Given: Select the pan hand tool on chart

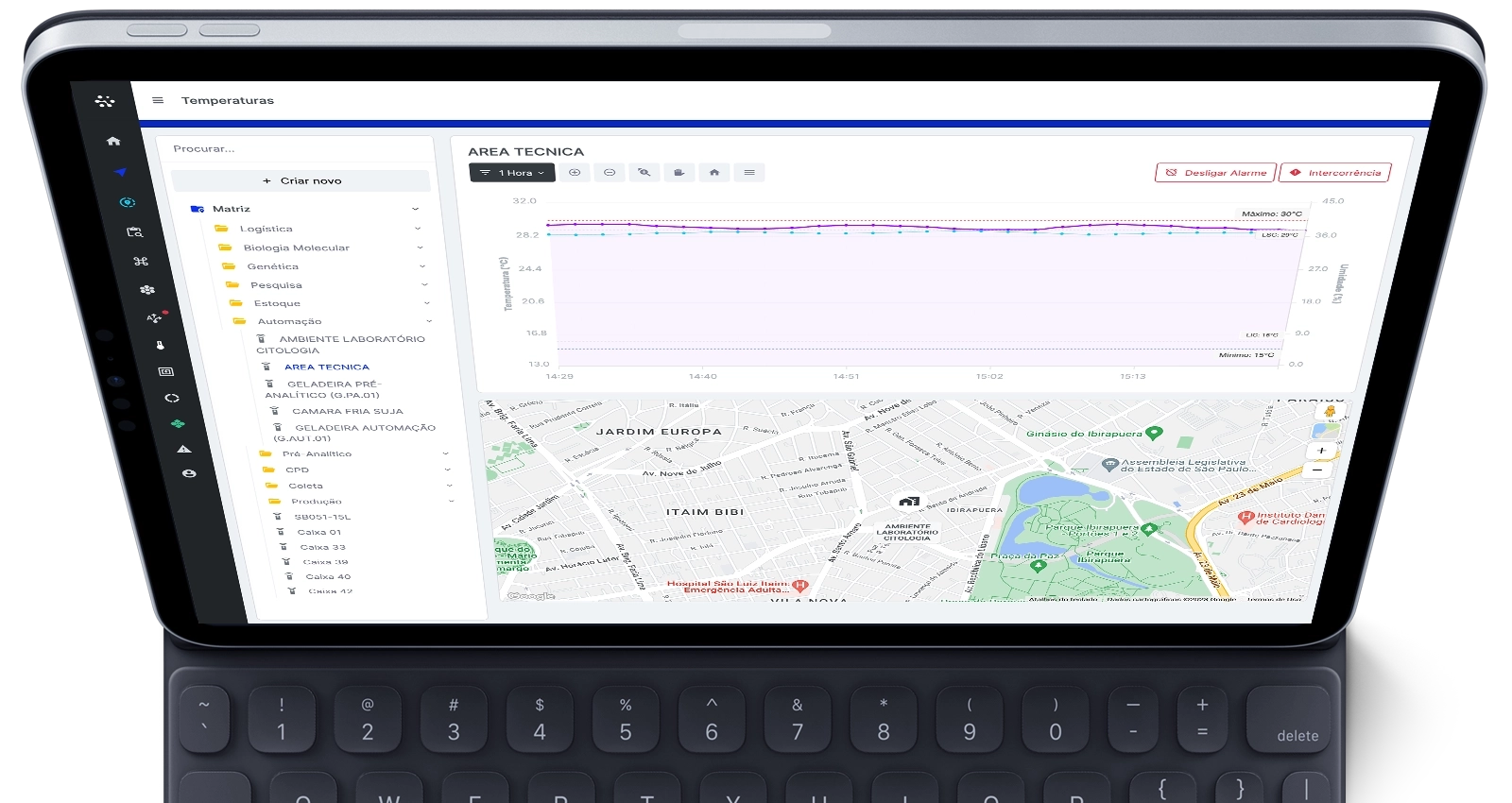Looking at the screenshot, I should coord(679,173).
